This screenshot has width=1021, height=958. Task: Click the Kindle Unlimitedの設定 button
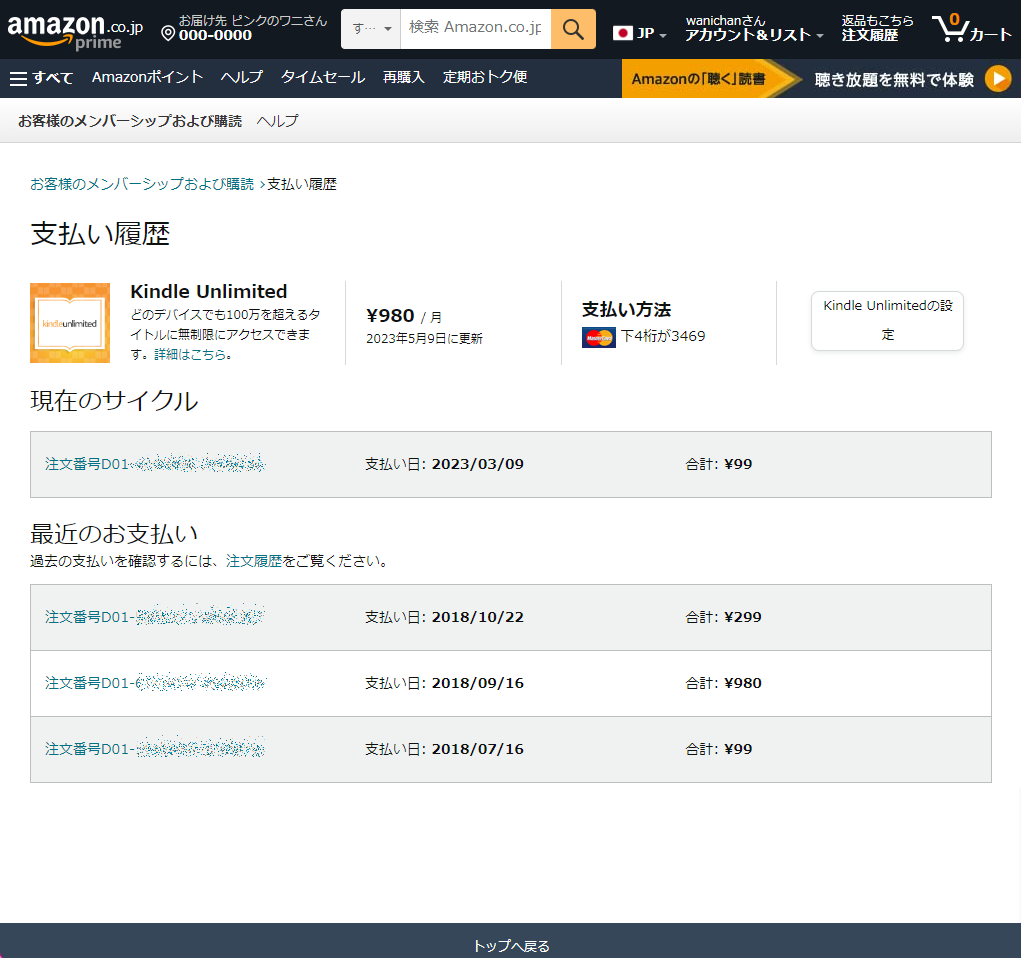pos(887,320)
